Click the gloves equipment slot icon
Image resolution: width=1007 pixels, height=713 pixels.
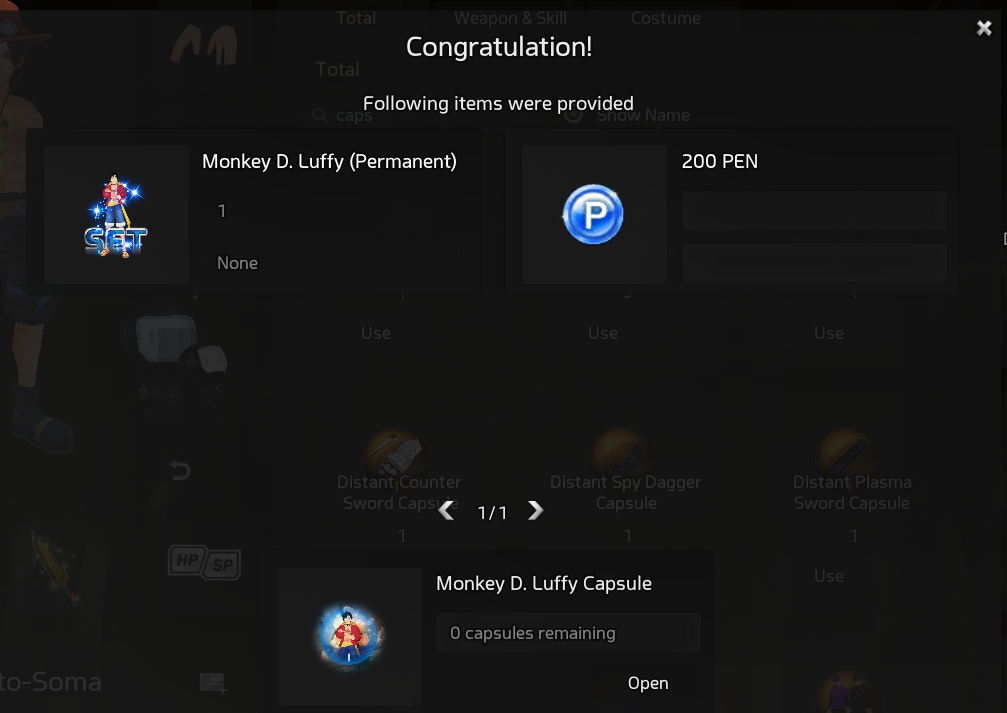point(204,46)
